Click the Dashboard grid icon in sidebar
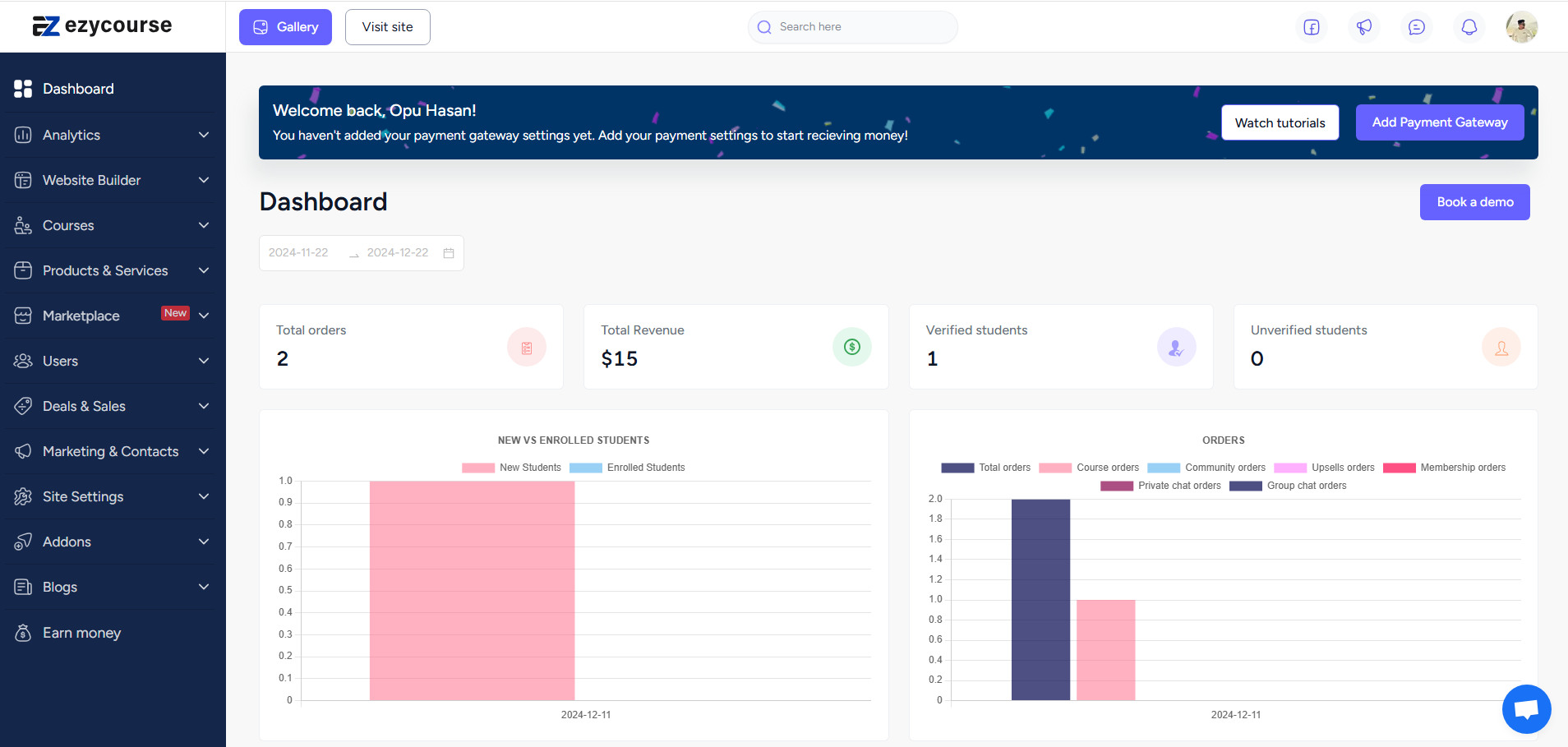The height and width of the screenshot is (747, 1568). pos(23,89)
